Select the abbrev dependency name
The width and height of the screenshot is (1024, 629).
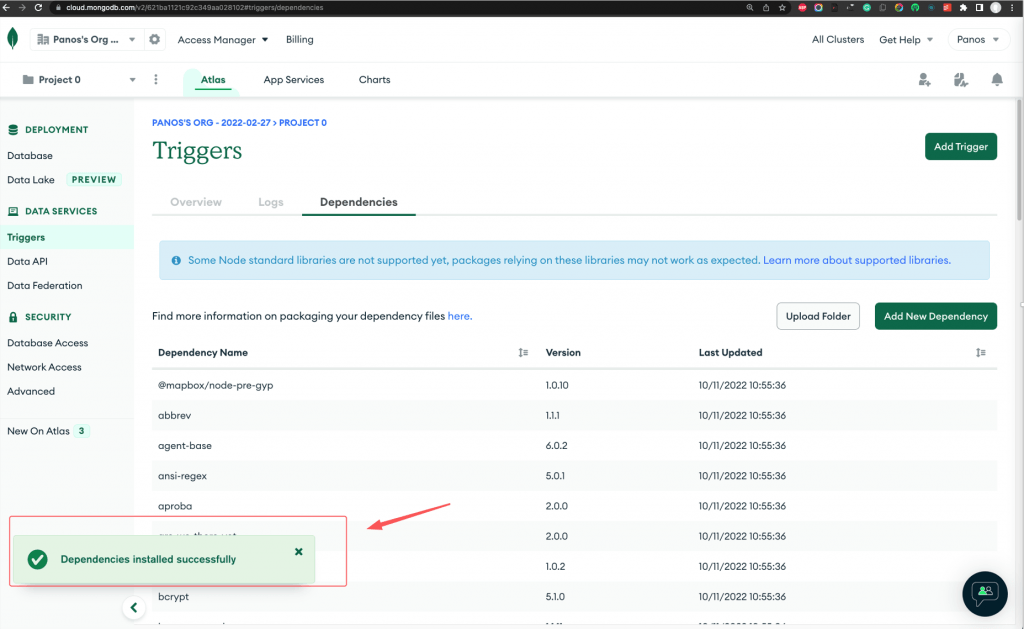174,415
